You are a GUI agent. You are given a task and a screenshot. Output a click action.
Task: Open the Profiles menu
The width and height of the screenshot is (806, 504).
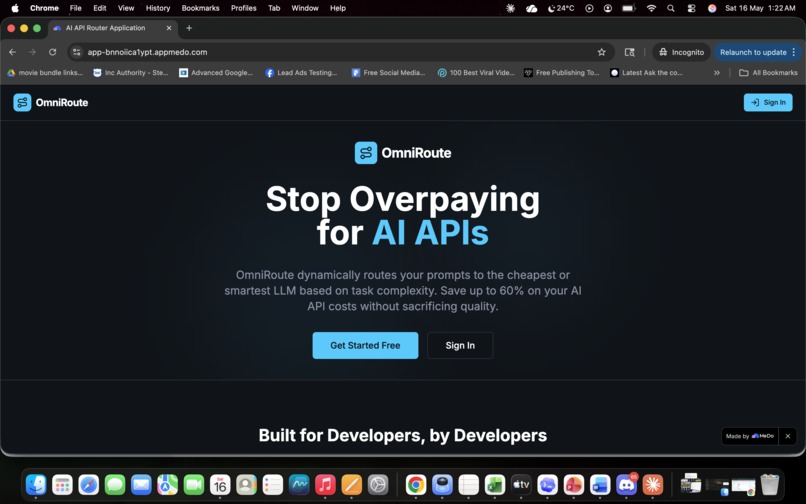[244, 8]
